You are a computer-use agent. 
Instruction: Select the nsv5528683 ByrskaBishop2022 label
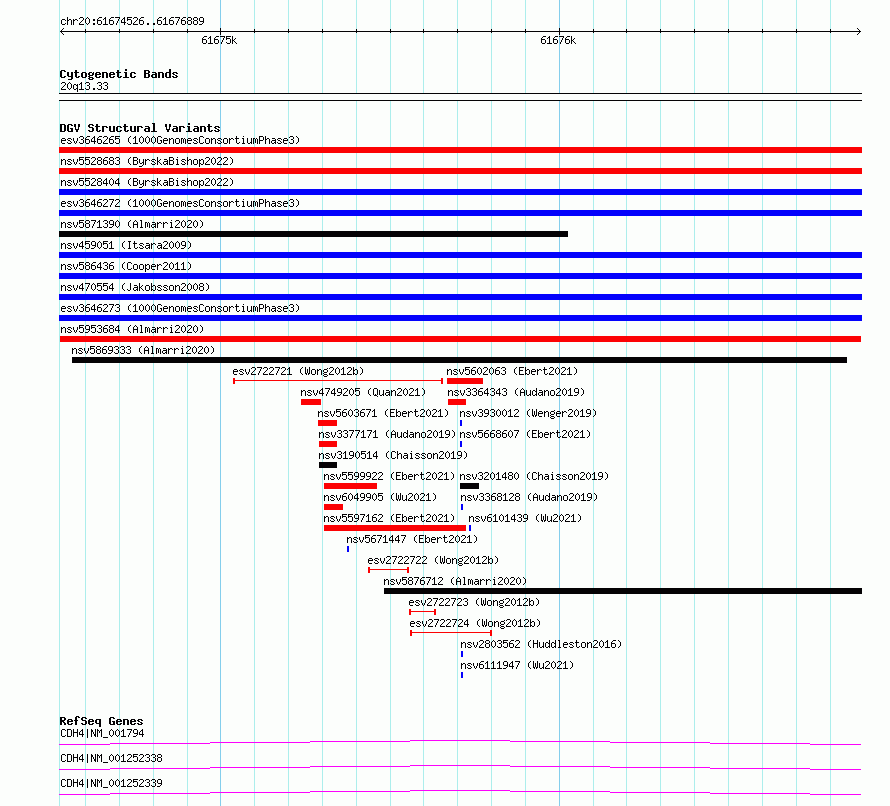(x=147, y=161)
